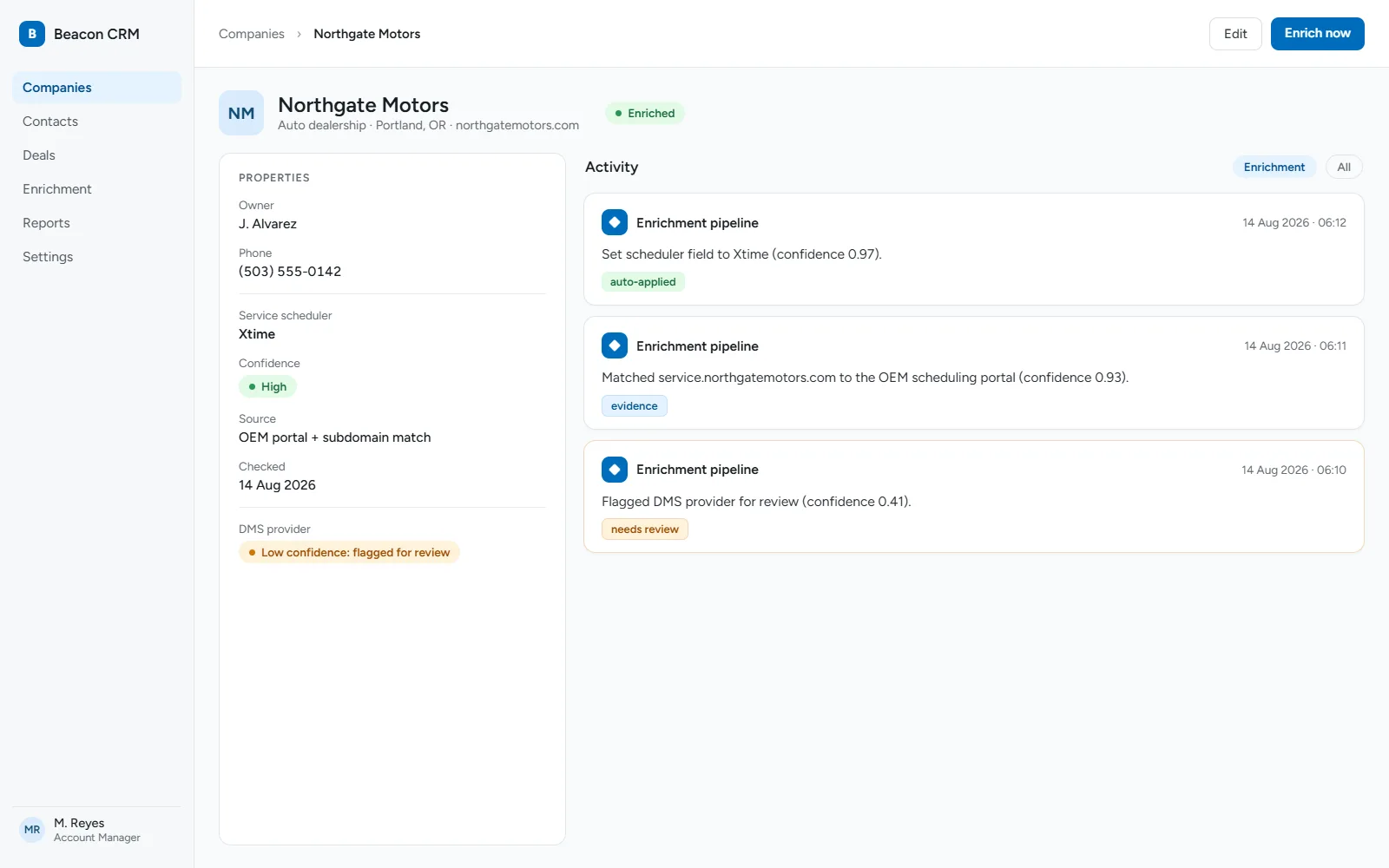Click the Service scheduler label

click(286, 316)
